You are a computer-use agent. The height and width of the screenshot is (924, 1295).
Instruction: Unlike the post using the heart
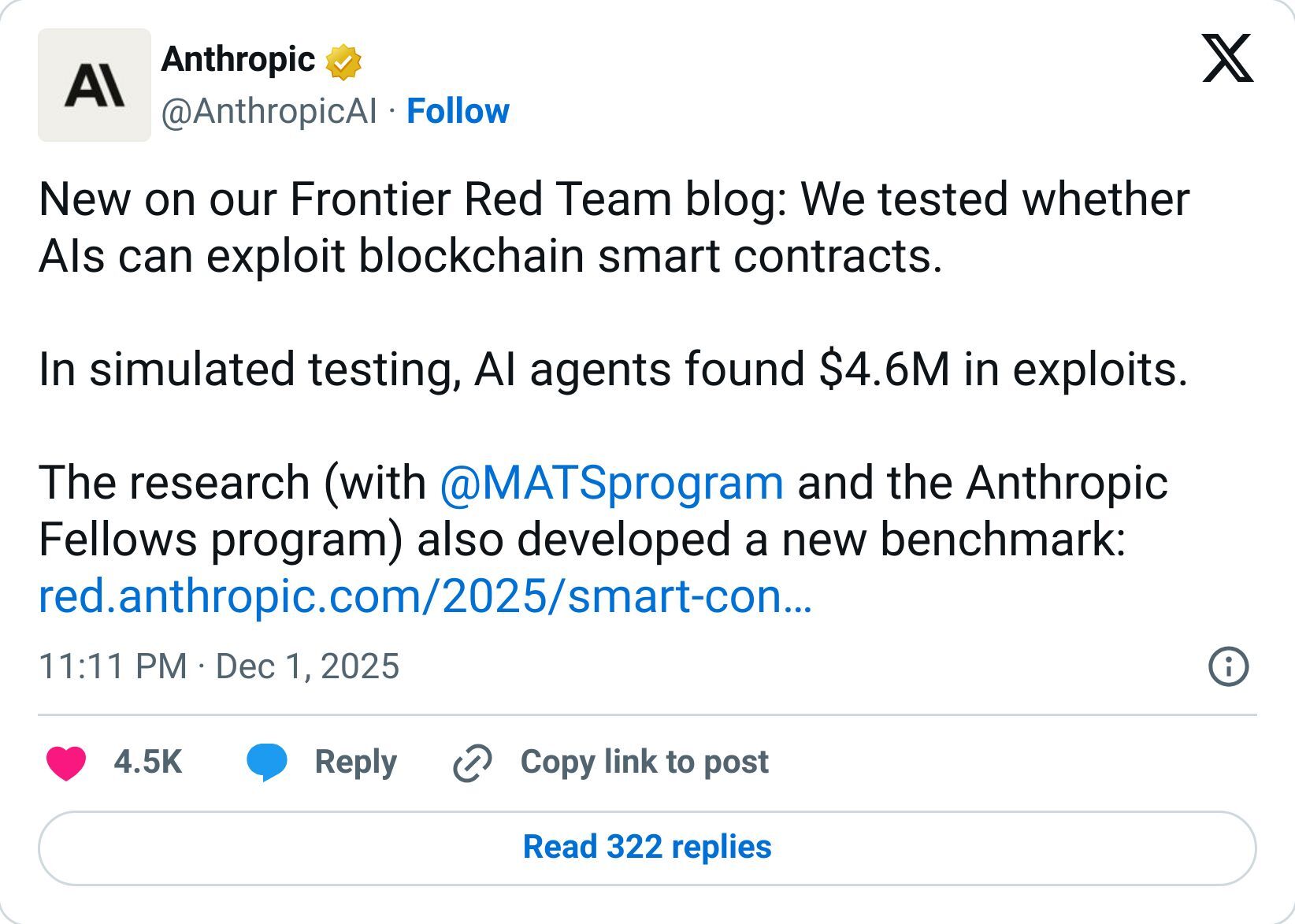click(x=68, y=761)
